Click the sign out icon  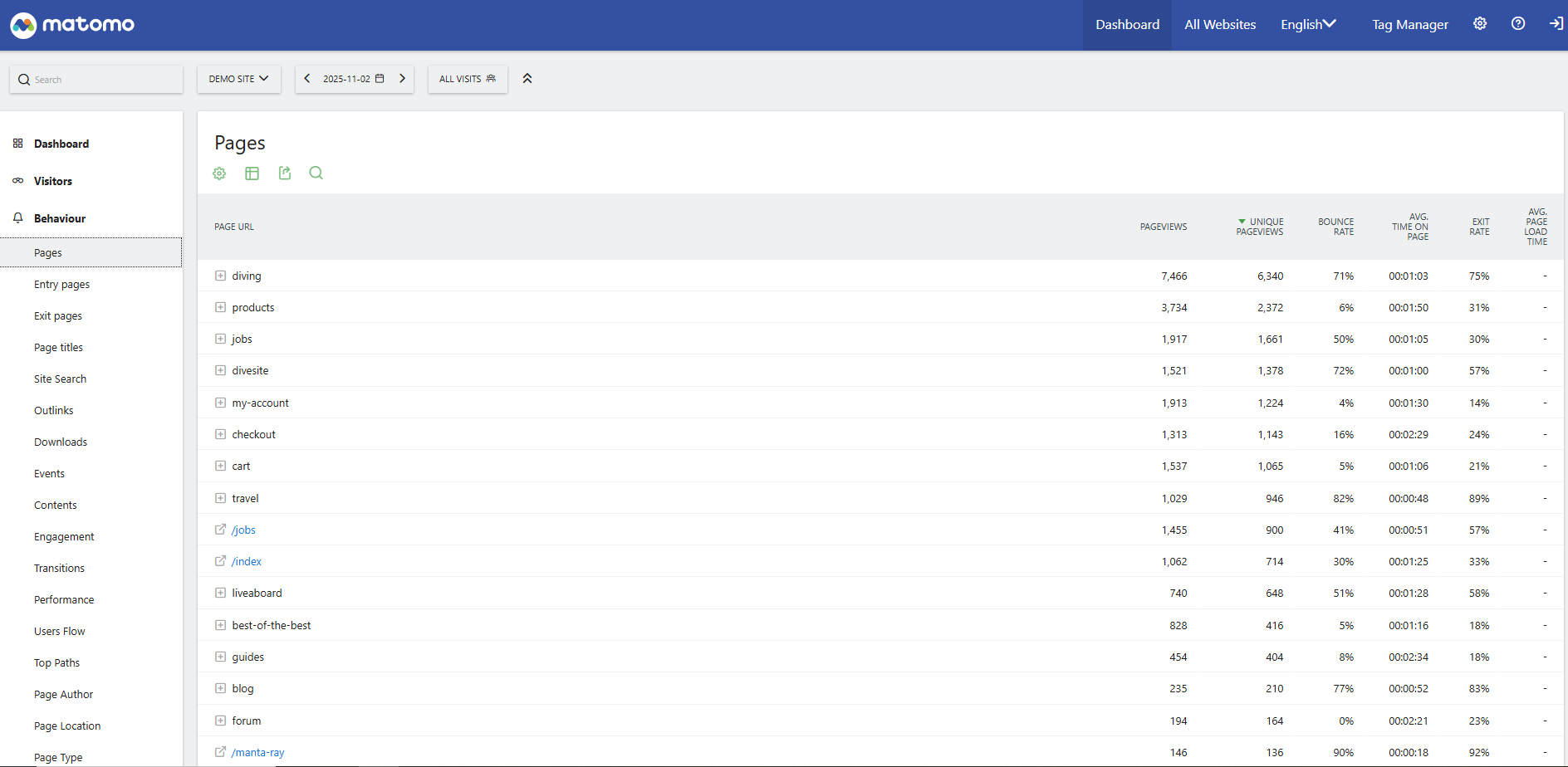tap(1556, 24)
